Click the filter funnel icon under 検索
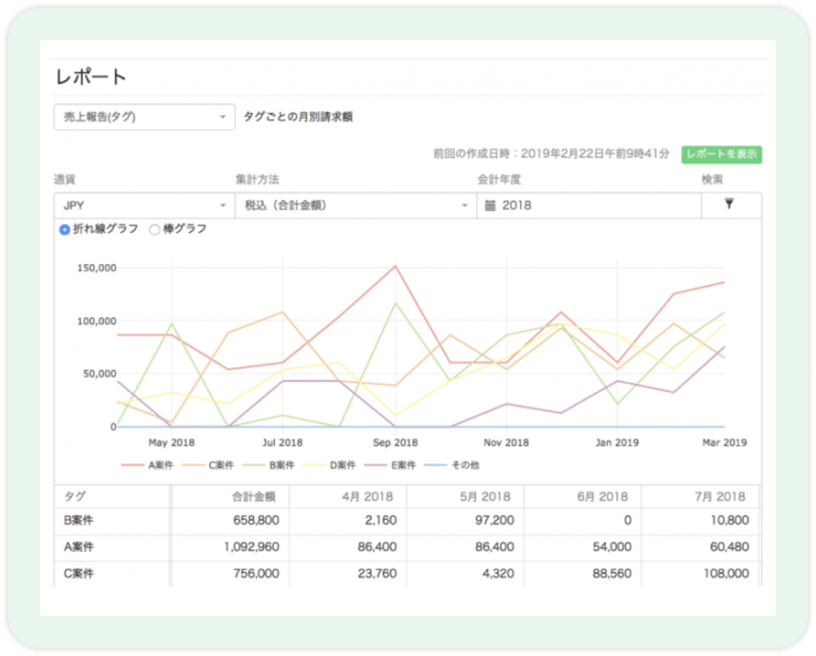The width and height of the screenshot is (816, 656). click(729, 205)
